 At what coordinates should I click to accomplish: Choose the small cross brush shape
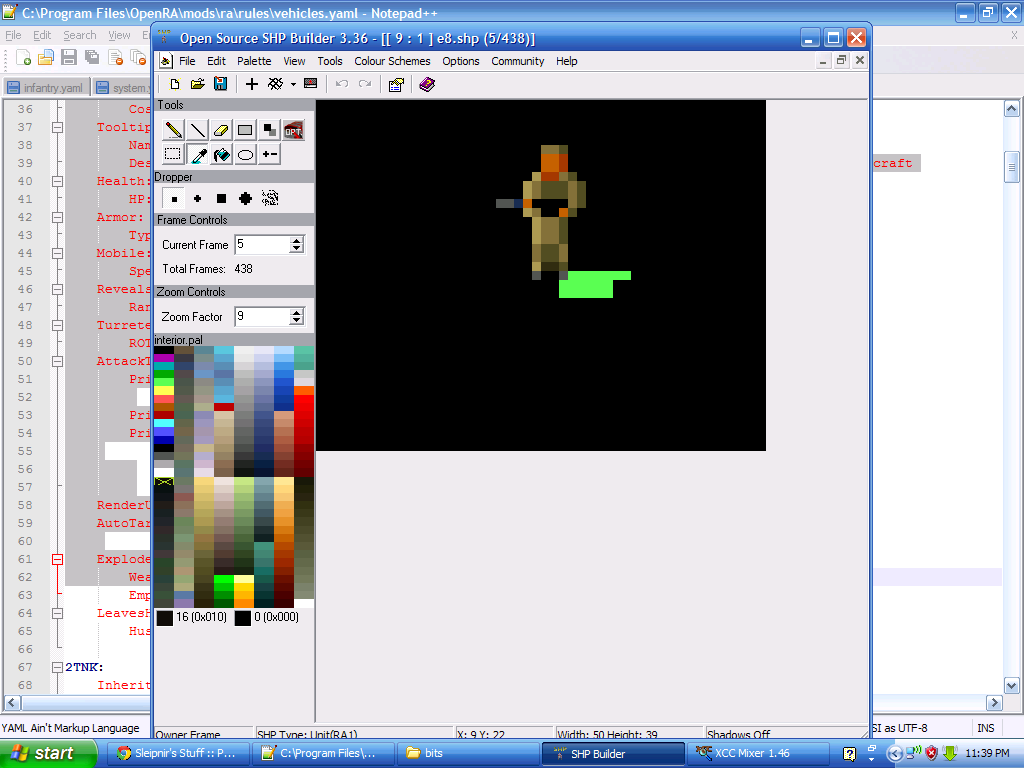pyautogui.click(x=197, y=199)
